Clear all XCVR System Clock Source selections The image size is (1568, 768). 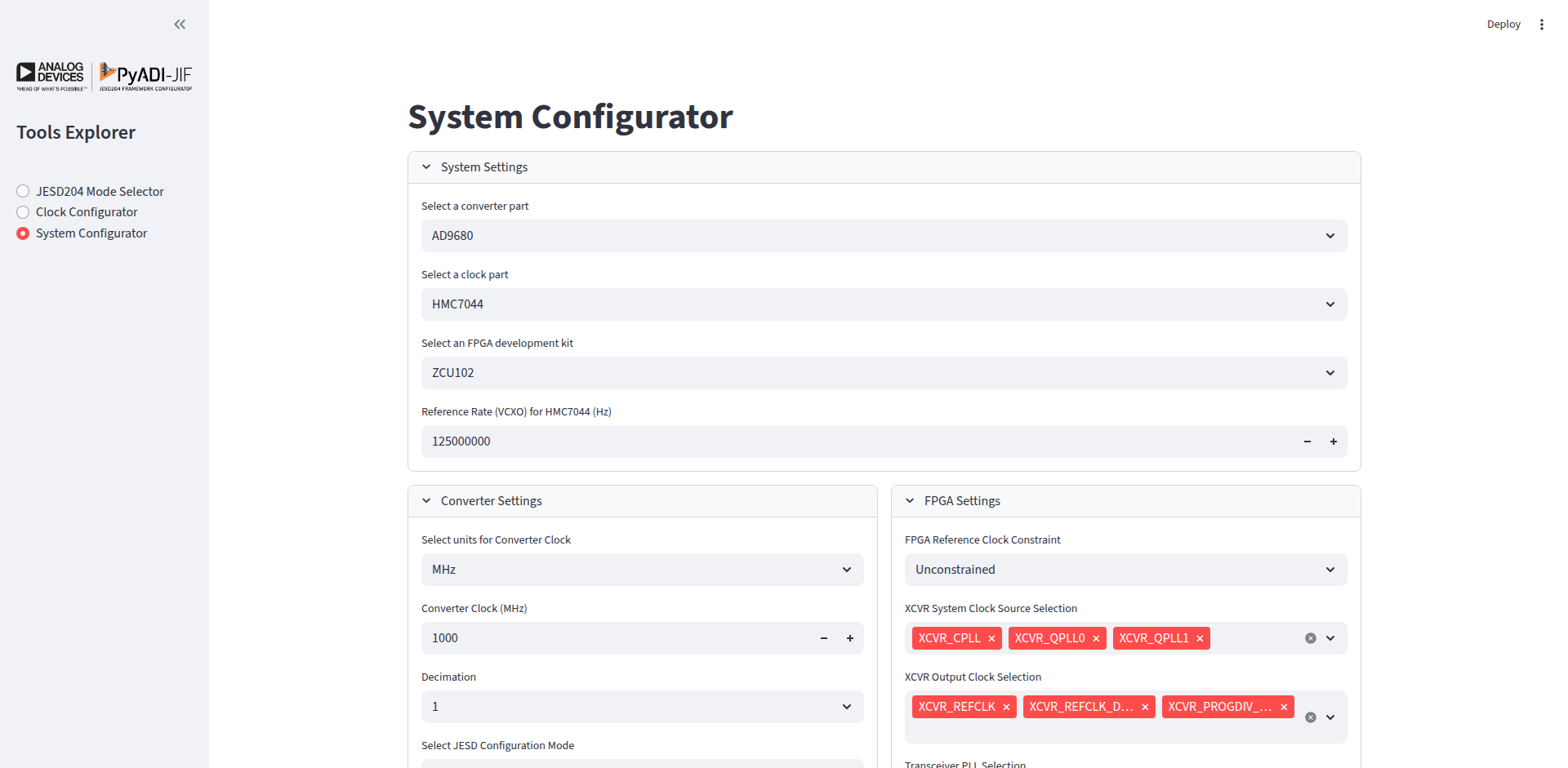(1310, 637)
